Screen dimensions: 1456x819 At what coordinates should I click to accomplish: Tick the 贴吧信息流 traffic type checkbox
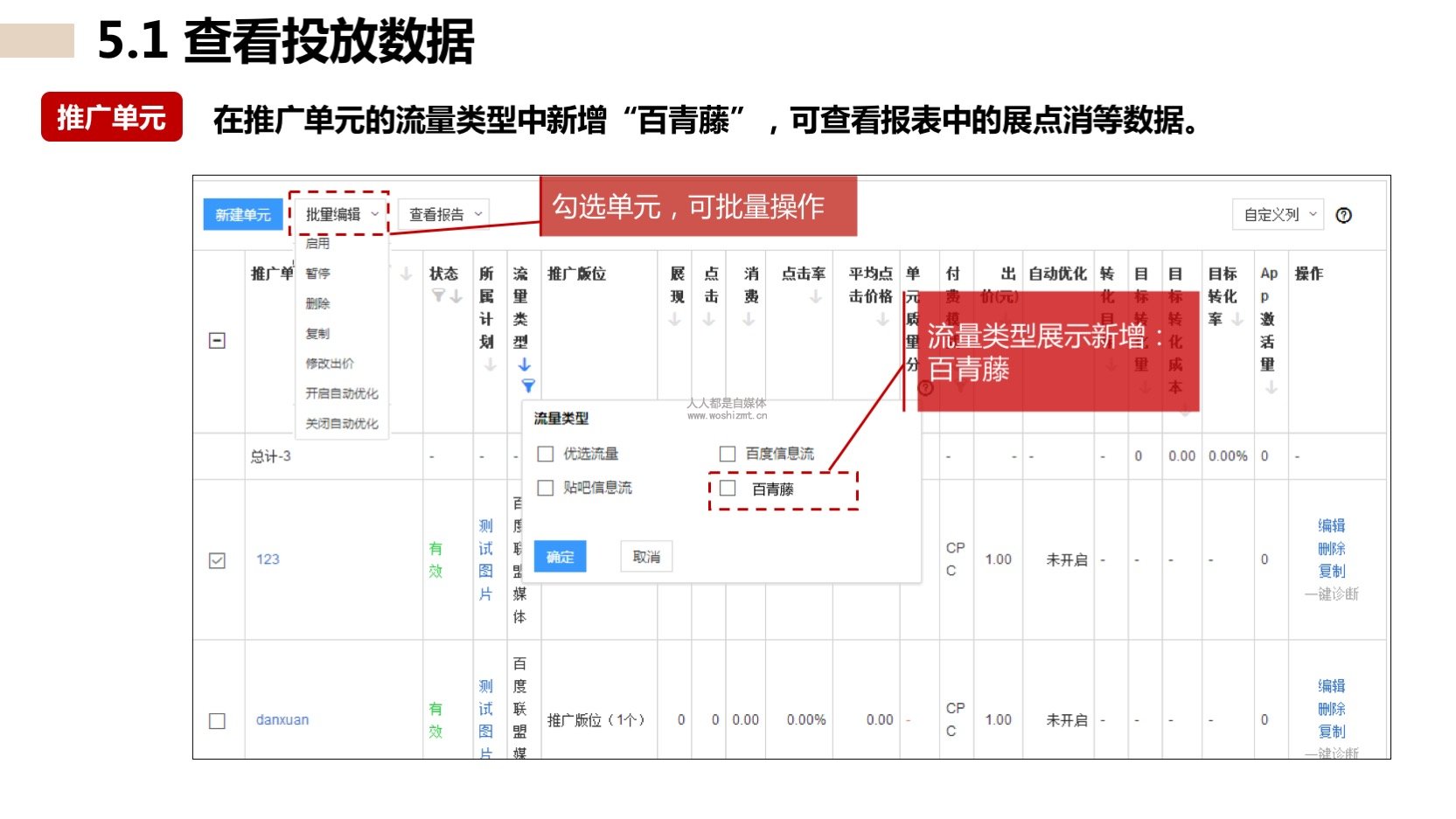(x=546, y=488)
